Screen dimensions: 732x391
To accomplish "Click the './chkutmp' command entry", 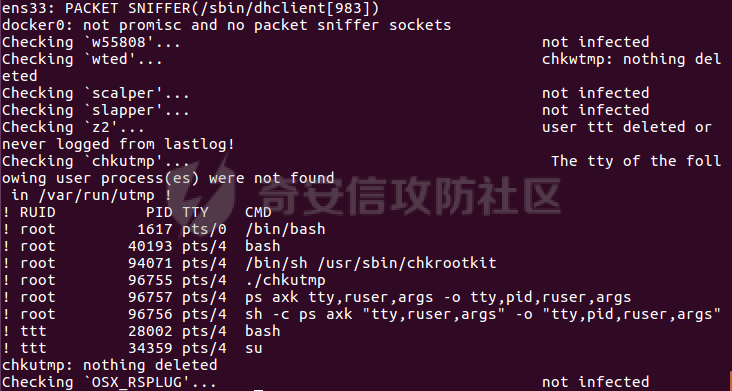I will click(285, 280).
